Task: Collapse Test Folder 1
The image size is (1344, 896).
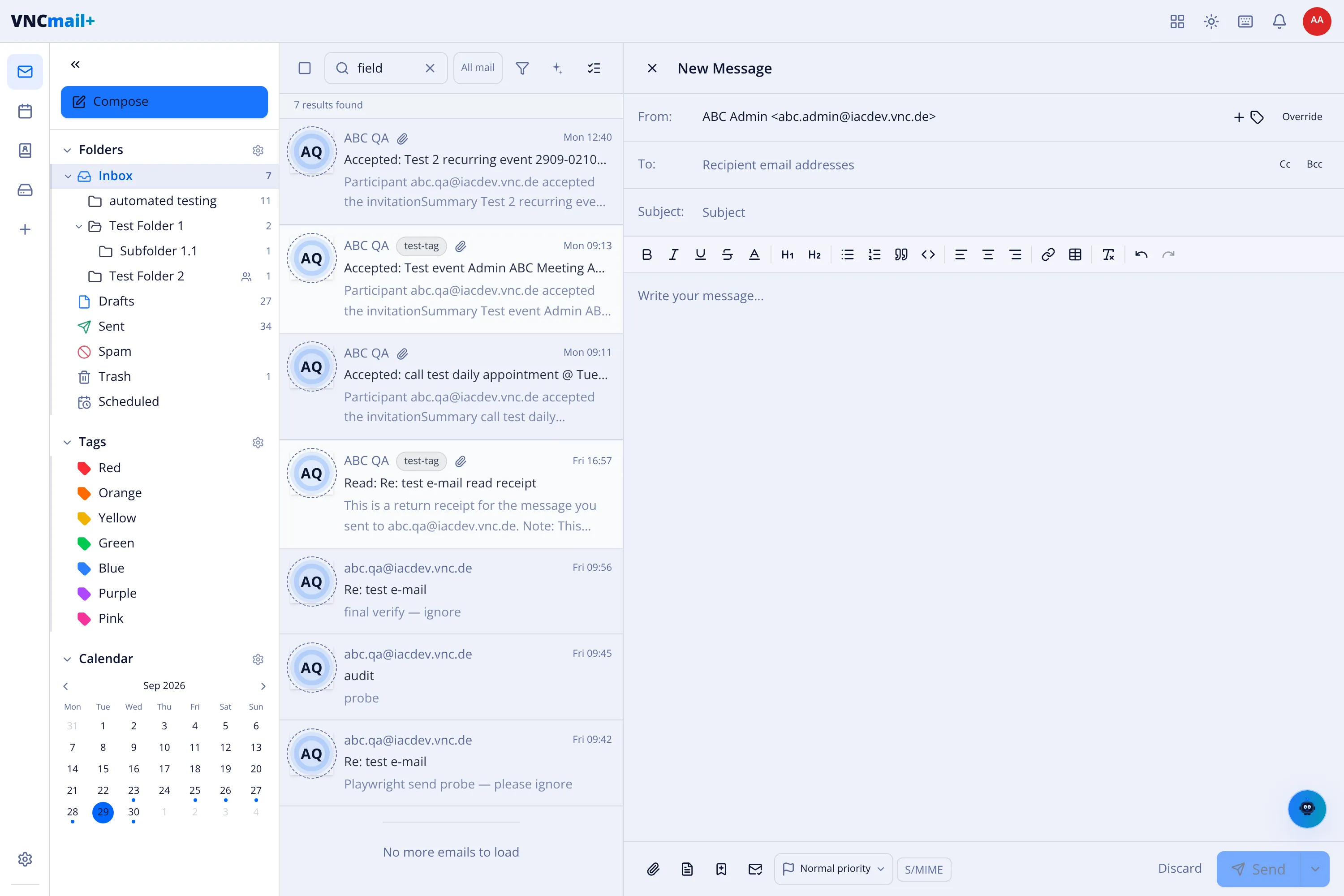Action: tap(79, 226)
